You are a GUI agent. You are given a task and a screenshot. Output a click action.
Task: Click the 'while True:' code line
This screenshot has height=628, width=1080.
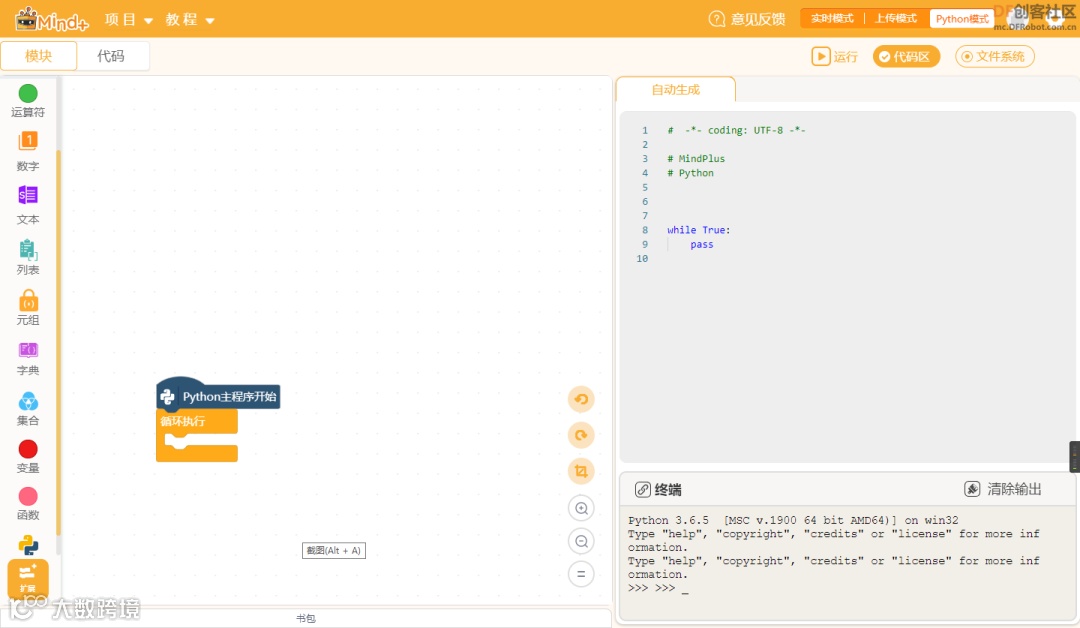pos(698,230)
